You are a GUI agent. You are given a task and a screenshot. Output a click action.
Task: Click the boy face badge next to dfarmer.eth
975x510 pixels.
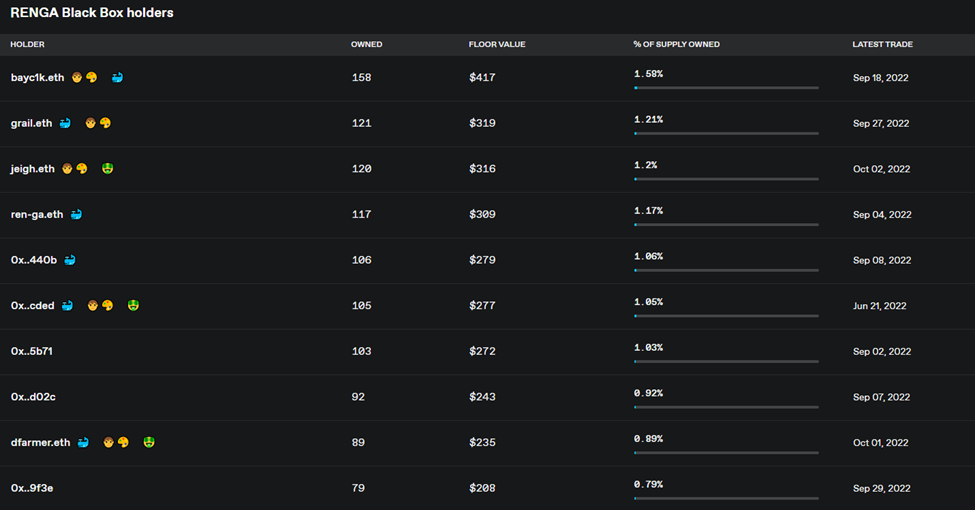click(108, 442)
